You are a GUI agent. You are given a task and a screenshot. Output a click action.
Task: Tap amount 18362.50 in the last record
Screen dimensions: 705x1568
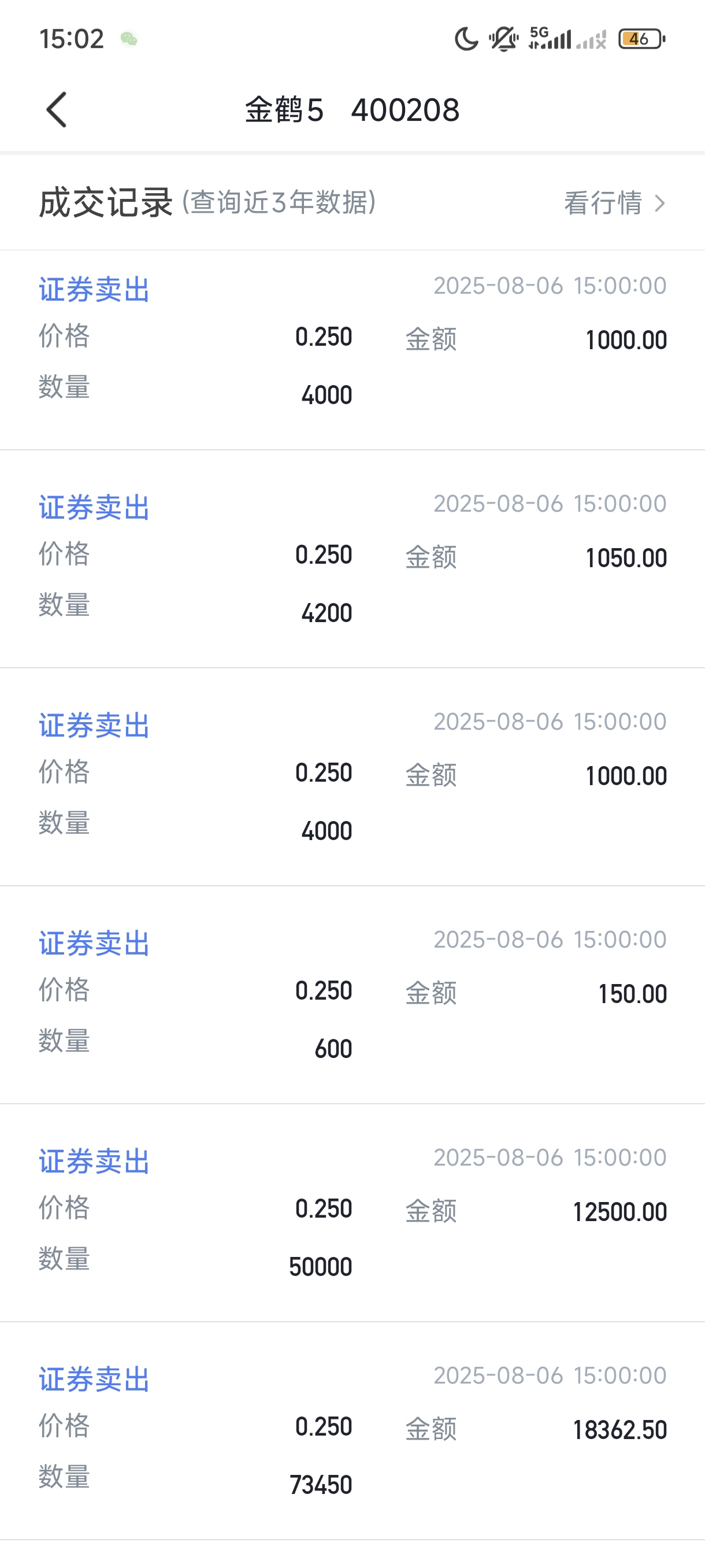[x=620, y=1430]
